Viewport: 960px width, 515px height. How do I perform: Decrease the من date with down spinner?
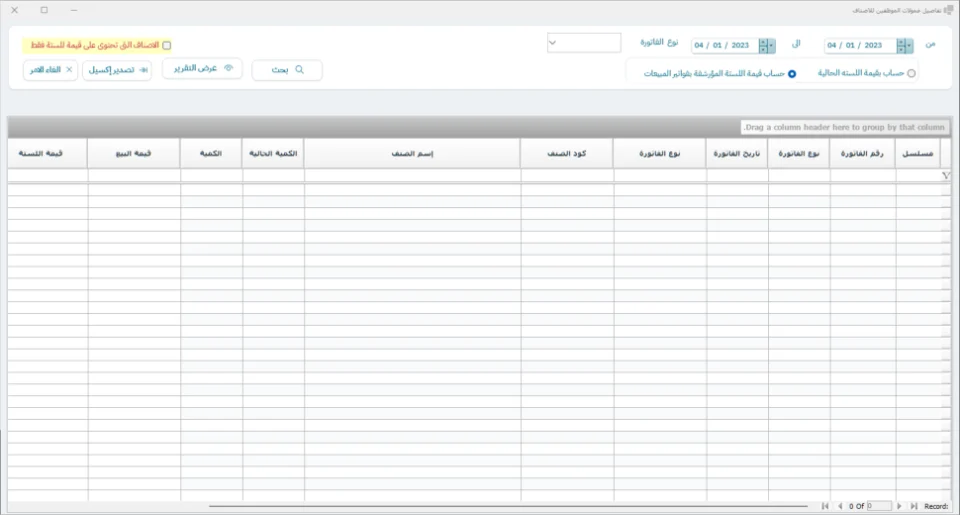click(901, 49)
